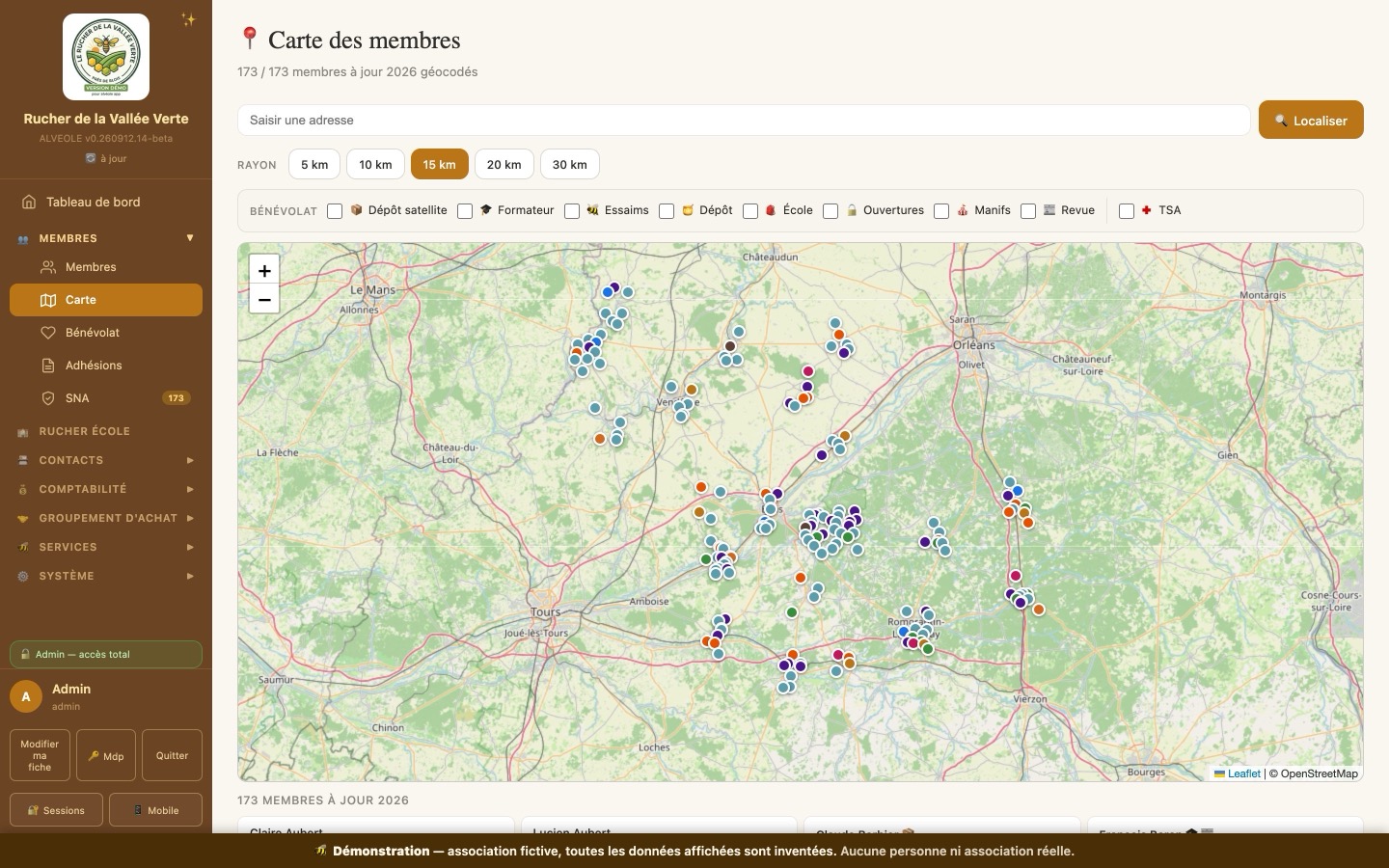Click the Localiser button
The image size is (1389, 868).
(1311, 120)
